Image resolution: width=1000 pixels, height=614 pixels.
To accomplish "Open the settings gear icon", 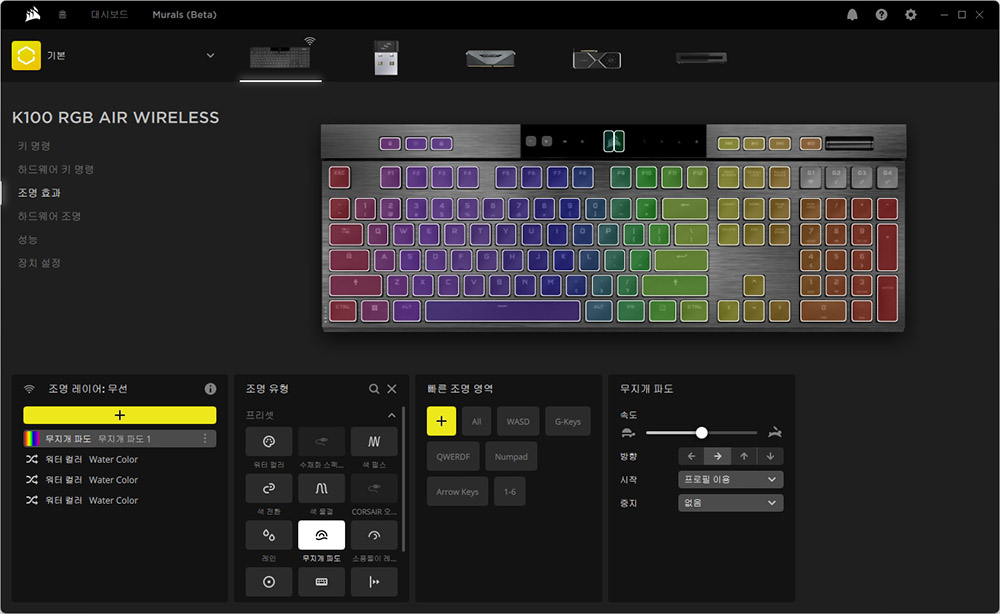I will coord(911,15).
